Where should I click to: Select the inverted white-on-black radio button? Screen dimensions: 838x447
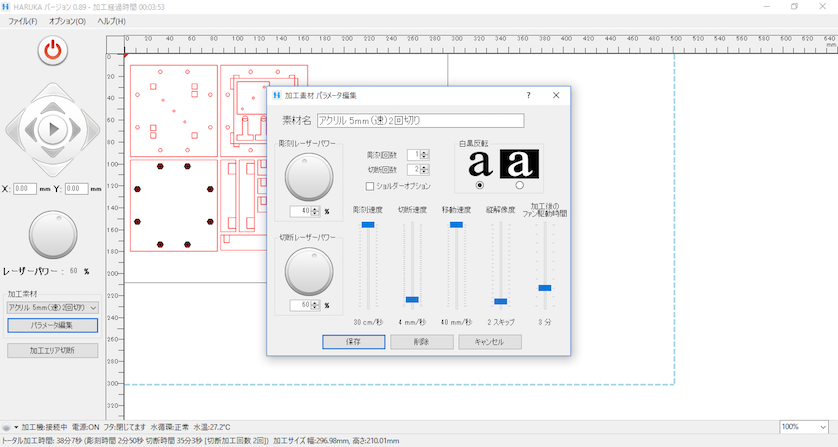point(518,185)
